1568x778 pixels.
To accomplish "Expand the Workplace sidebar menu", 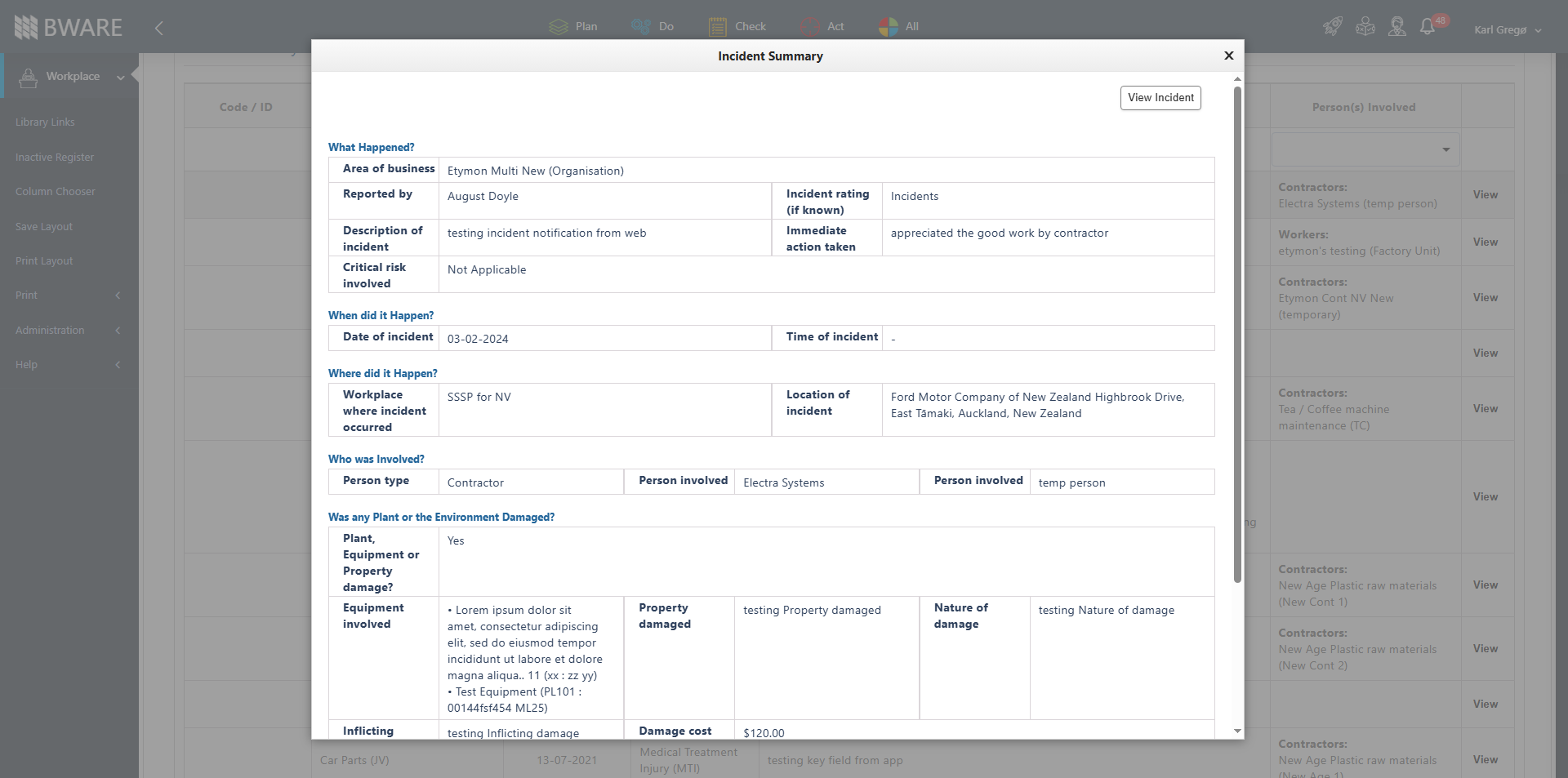I will [x=121, y=78].
